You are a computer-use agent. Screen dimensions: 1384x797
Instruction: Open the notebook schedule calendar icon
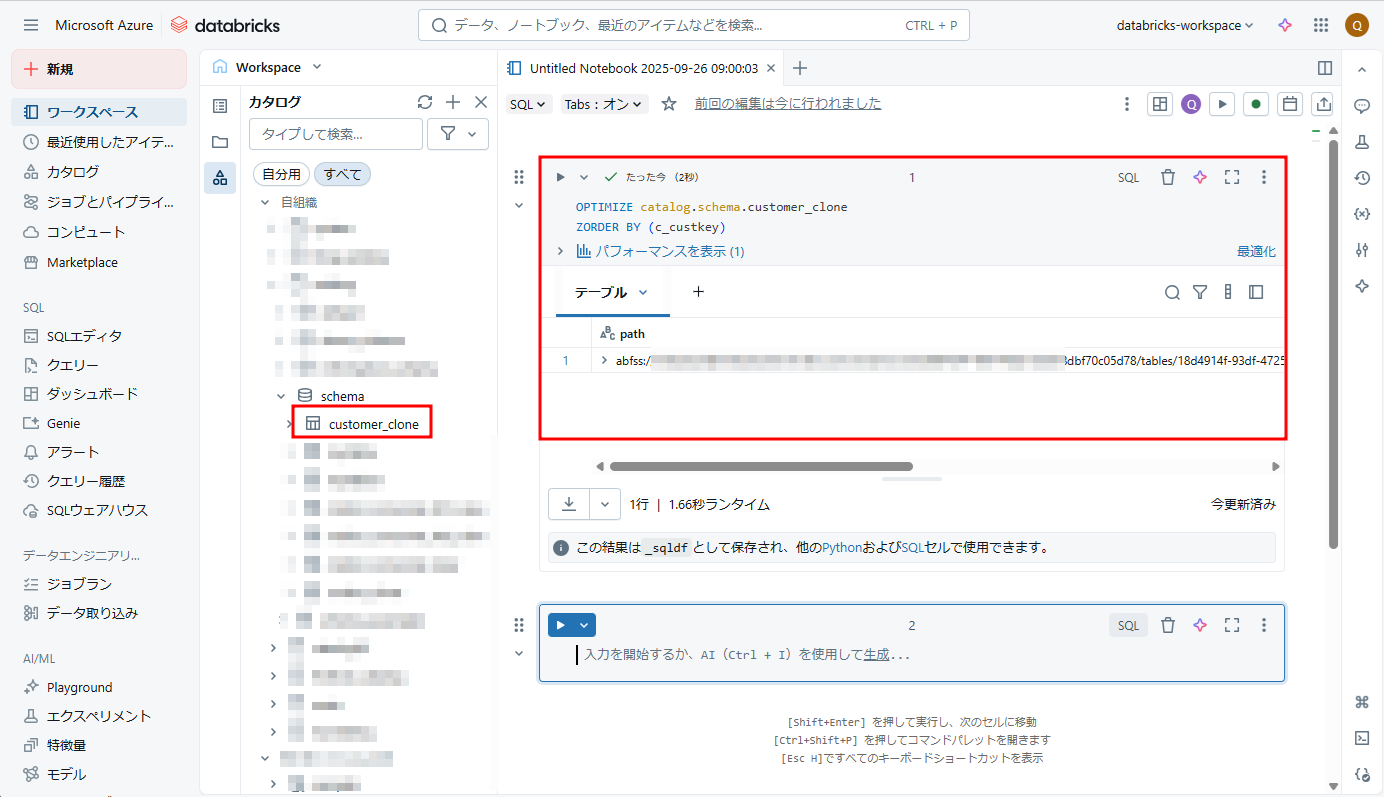(1290, 104)
